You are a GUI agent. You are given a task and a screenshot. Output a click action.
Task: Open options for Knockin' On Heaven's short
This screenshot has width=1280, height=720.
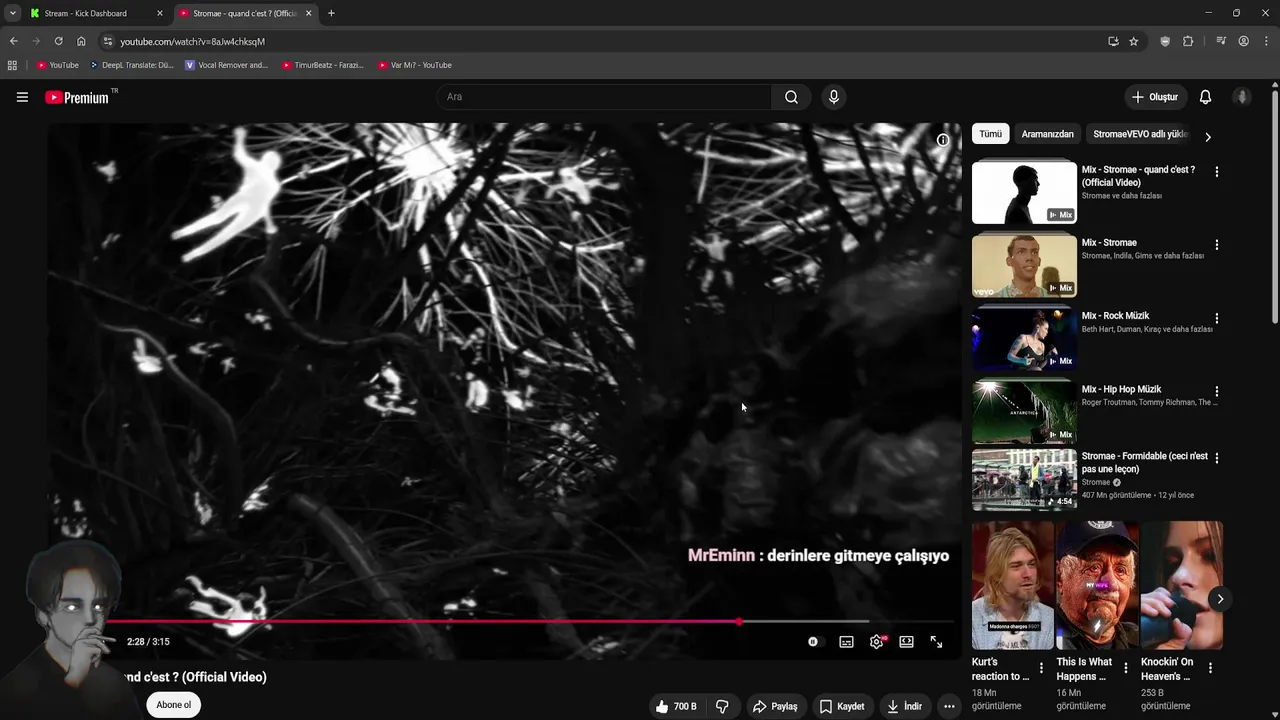pyautogui.click(x=1211, y=668)
